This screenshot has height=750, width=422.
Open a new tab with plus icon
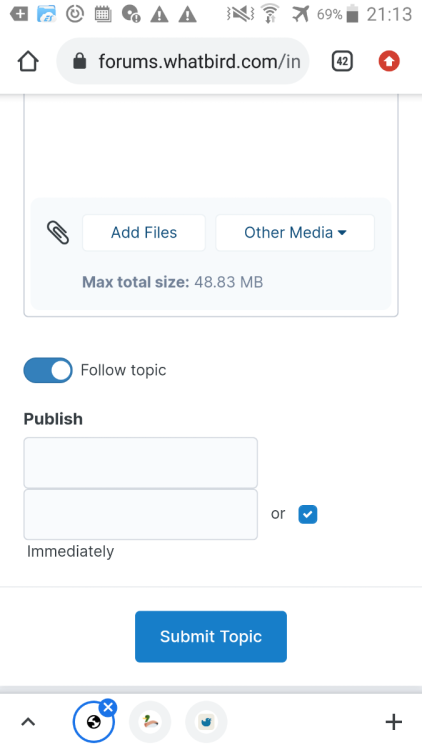(393, 722)
